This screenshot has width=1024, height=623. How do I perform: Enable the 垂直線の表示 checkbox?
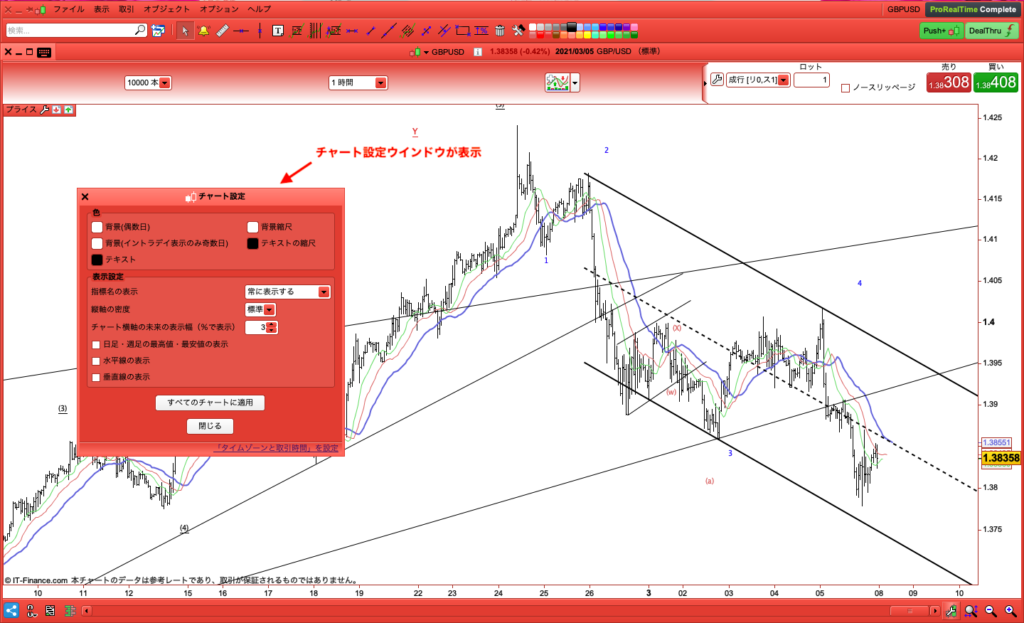(96, 377)
